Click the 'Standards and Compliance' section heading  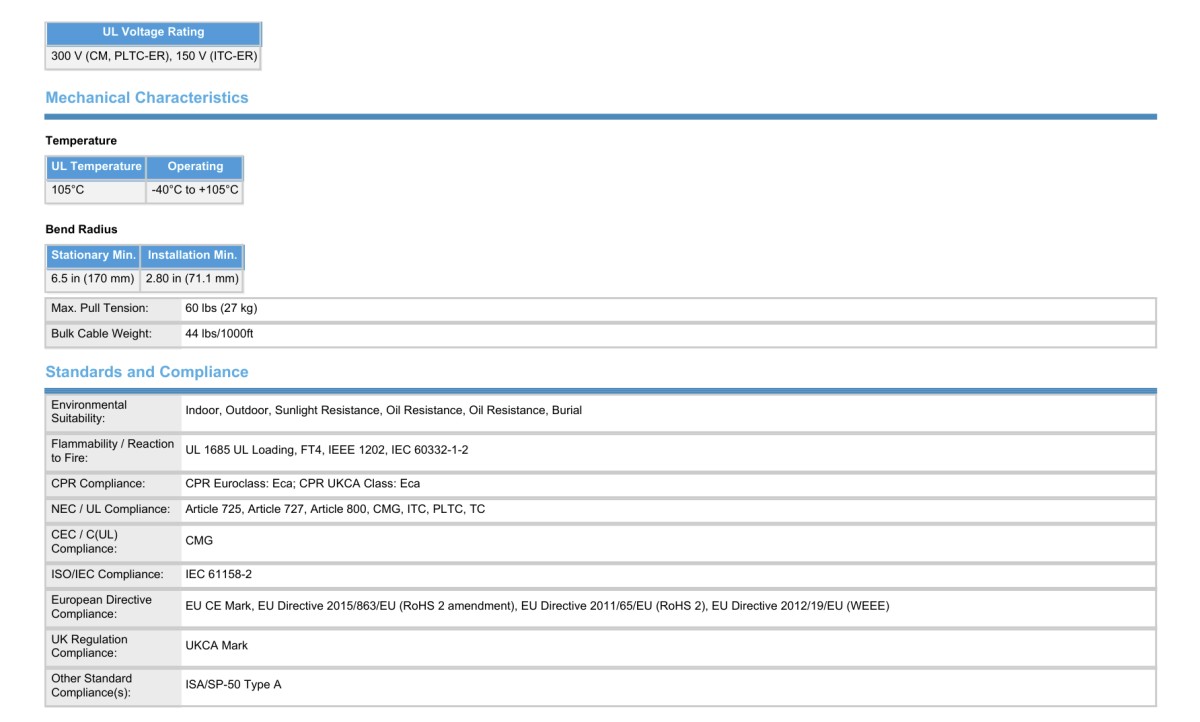tap(147, 372)
